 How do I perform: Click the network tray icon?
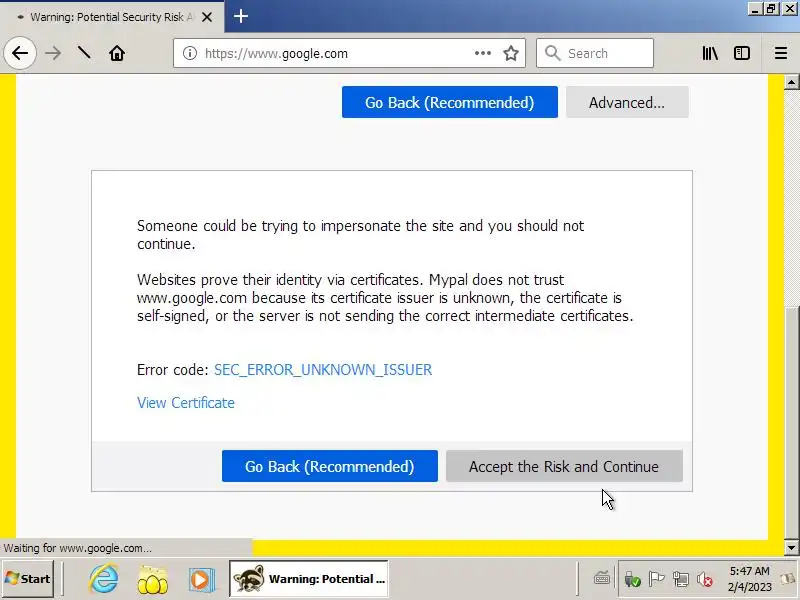[681, 579]
